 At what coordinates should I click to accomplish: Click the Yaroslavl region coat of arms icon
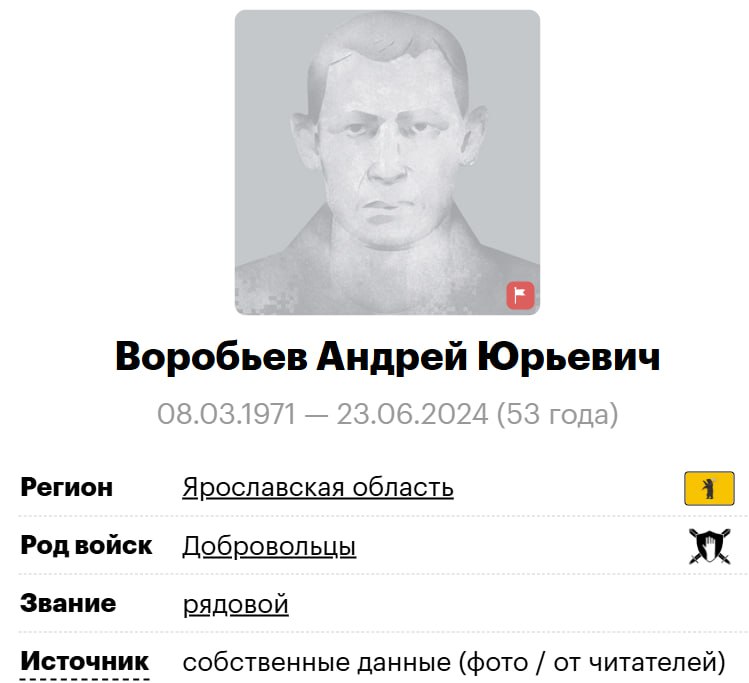point(709,488)
